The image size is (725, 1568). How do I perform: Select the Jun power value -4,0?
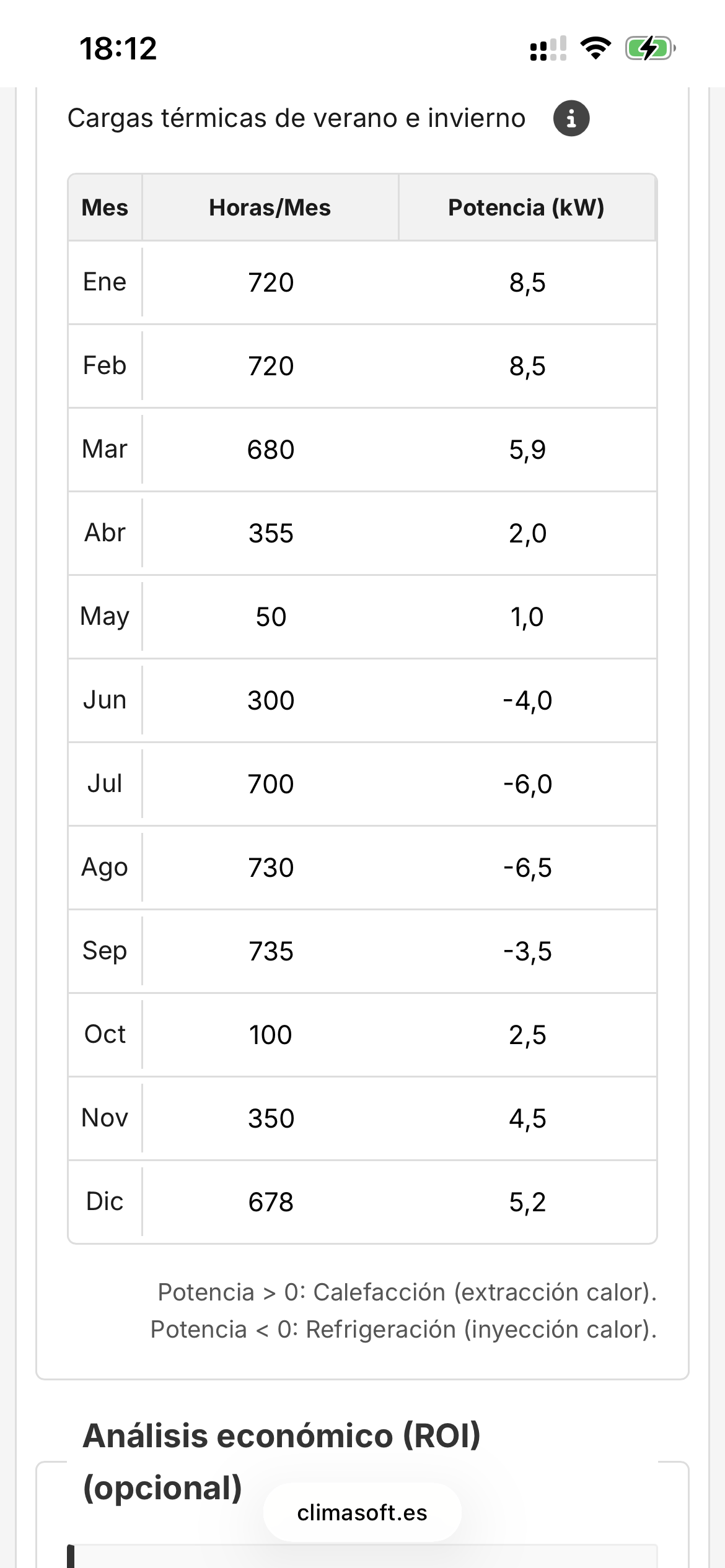pos(527,700)
